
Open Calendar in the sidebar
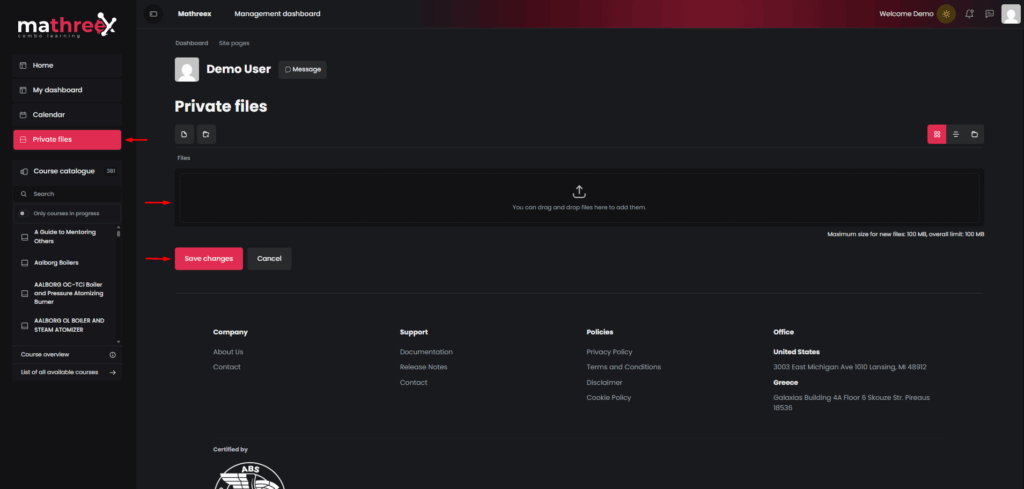(x=67, y=114)
